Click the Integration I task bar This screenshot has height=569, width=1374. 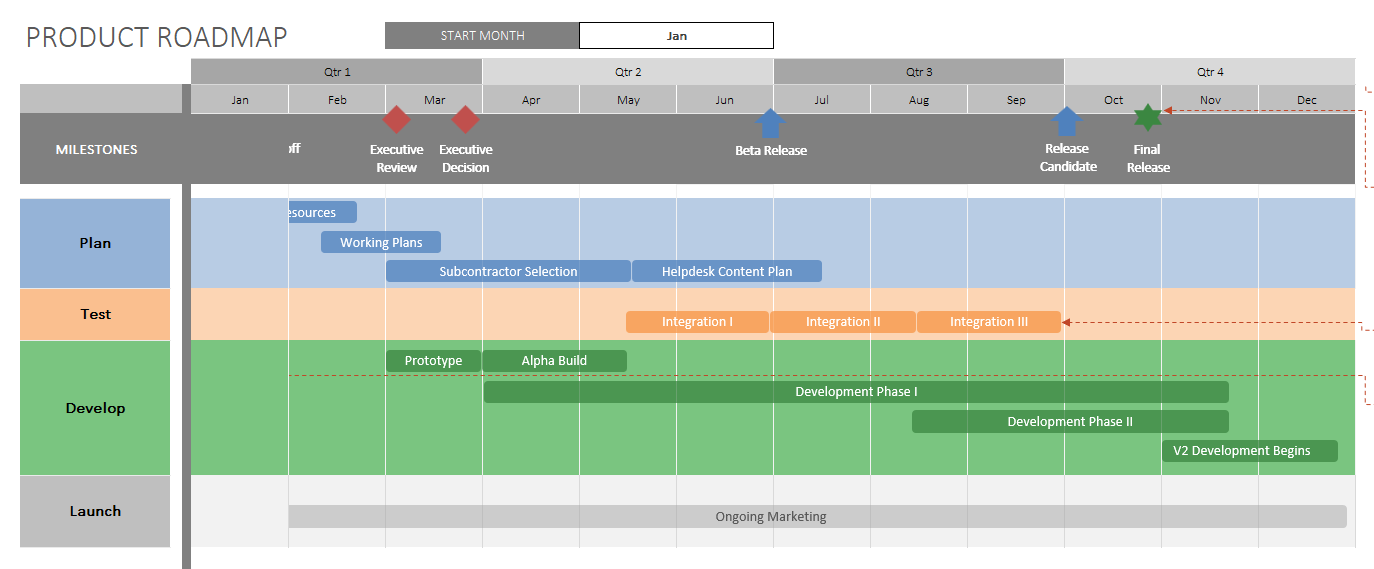click(x=697, y=322)
